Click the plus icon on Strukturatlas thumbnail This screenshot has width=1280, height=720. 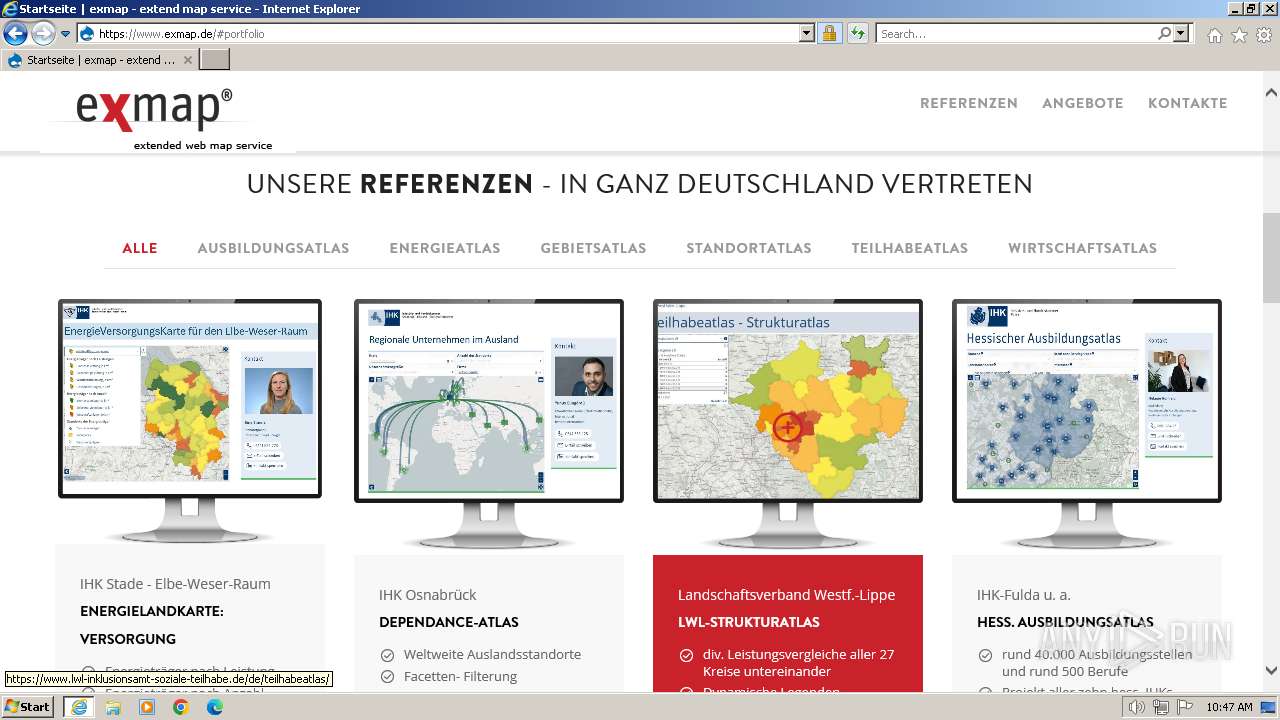787,427
